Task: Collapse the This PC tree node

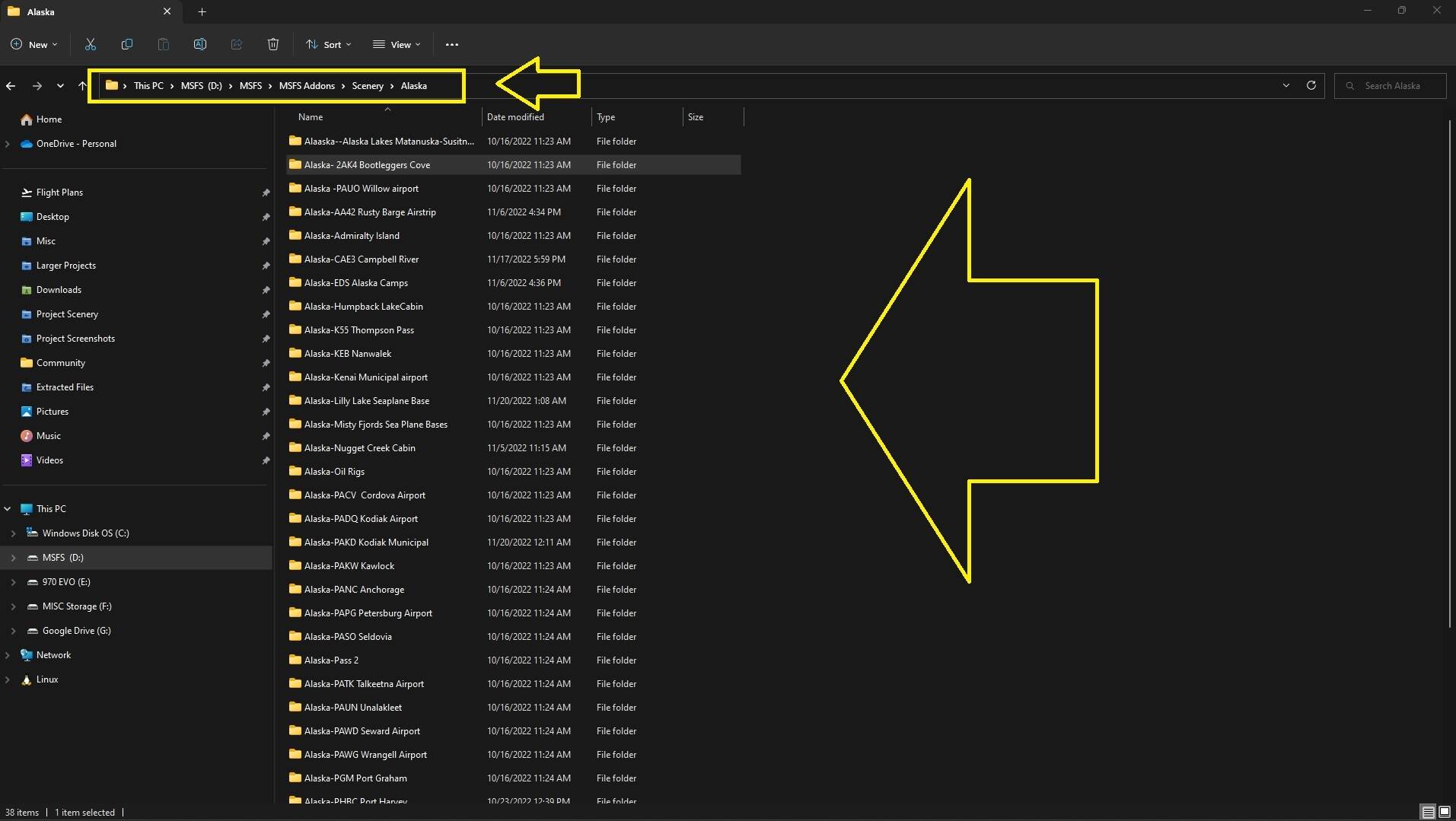Action: point(8,509)
